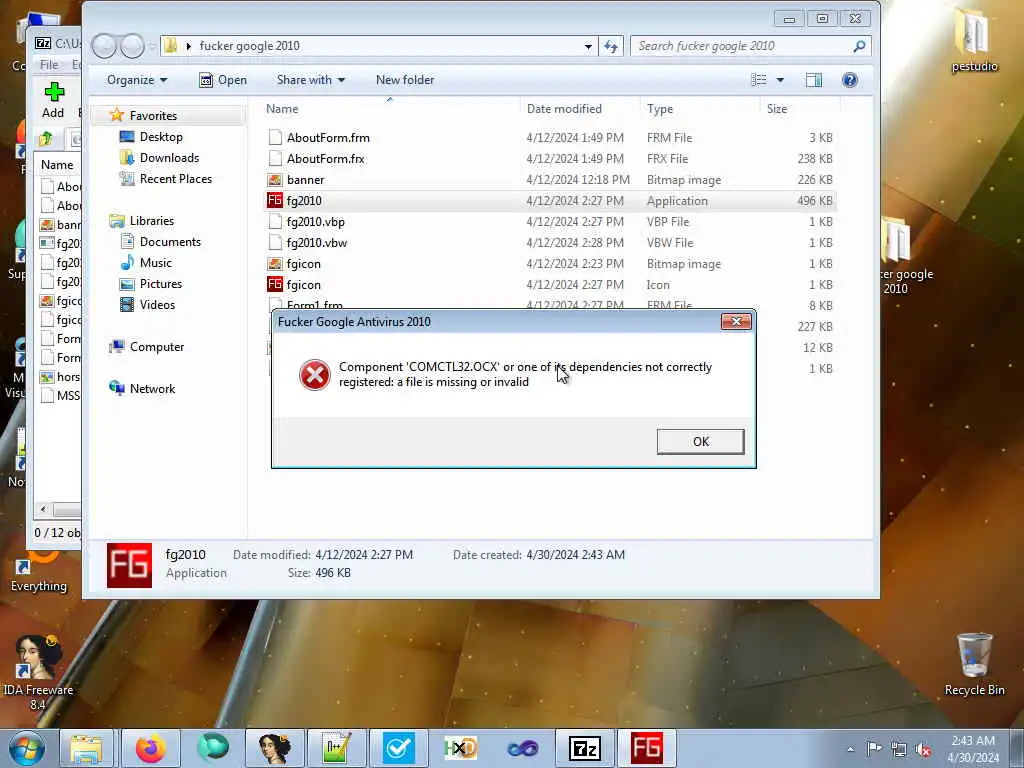Click the Explorer Forward navigation button
The width and height of the screenshot is (1024, 768).
pyautogui.click(x=133, y=46)
